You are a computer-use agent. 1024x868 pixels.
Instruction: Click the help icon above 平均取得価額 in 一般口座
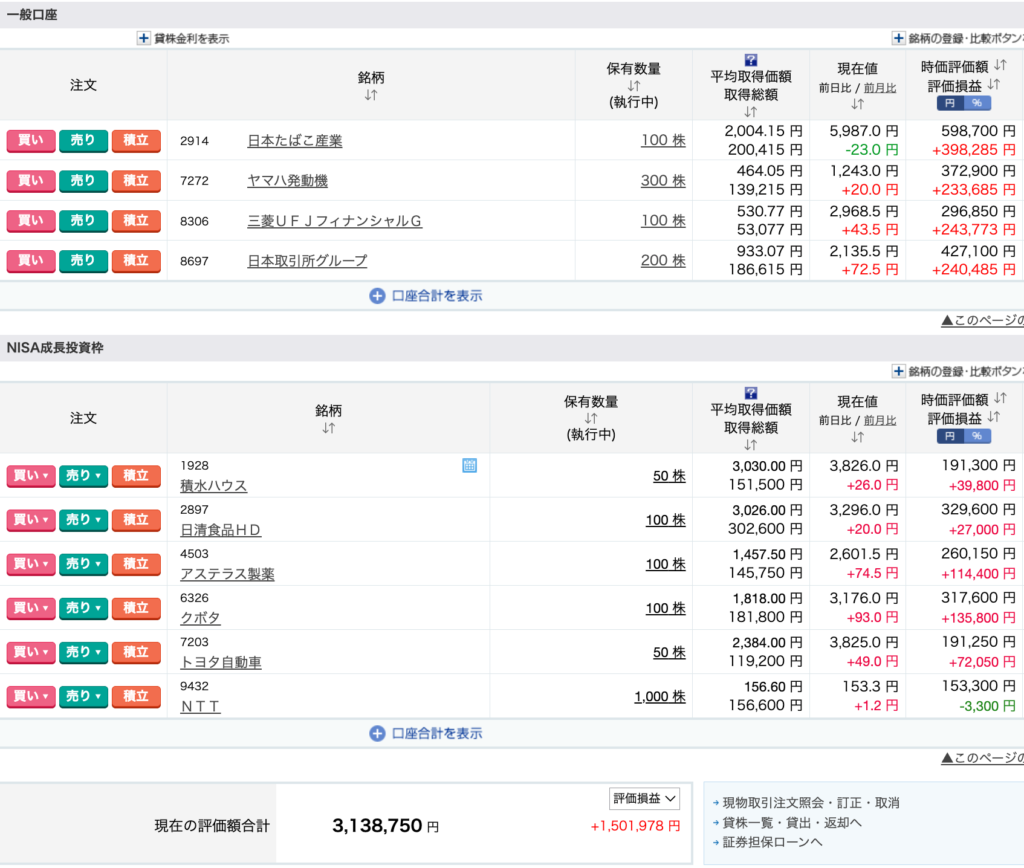[751, 60]
